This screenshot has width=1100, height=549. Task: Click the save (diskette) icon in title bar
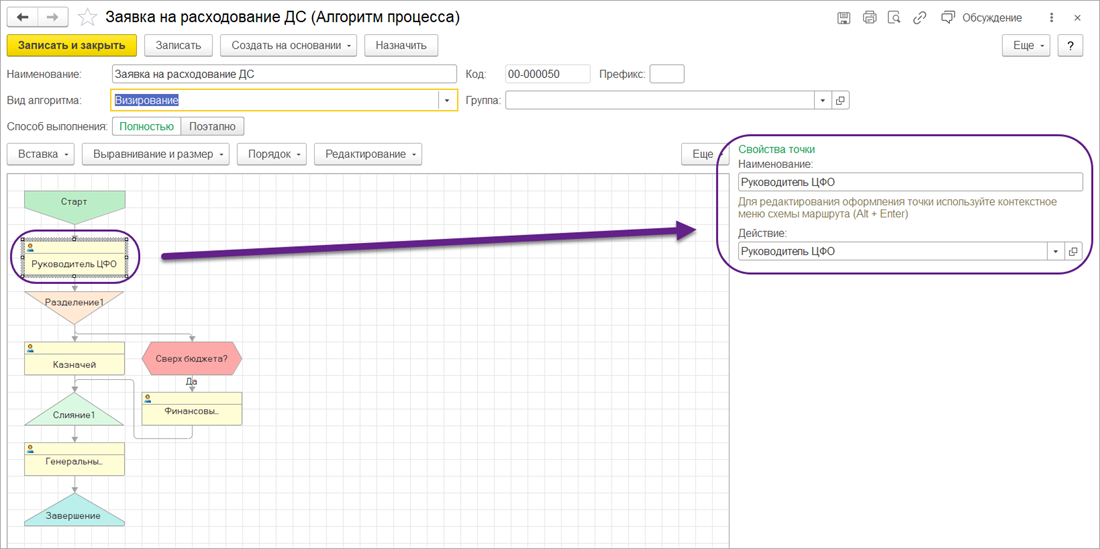844,18
